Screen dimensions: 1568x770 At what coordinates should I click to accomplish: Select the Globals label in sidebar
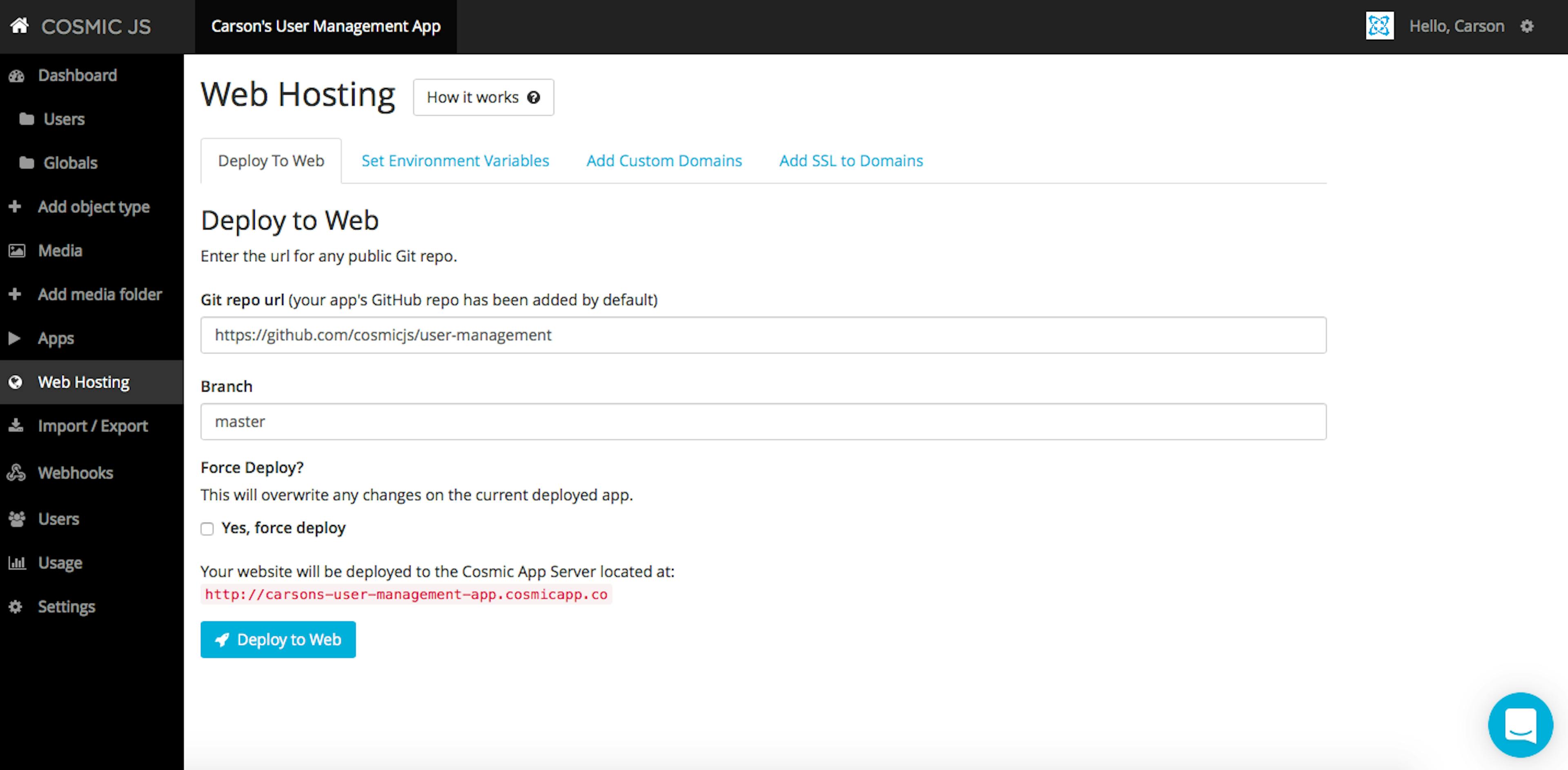click(70, 162)
